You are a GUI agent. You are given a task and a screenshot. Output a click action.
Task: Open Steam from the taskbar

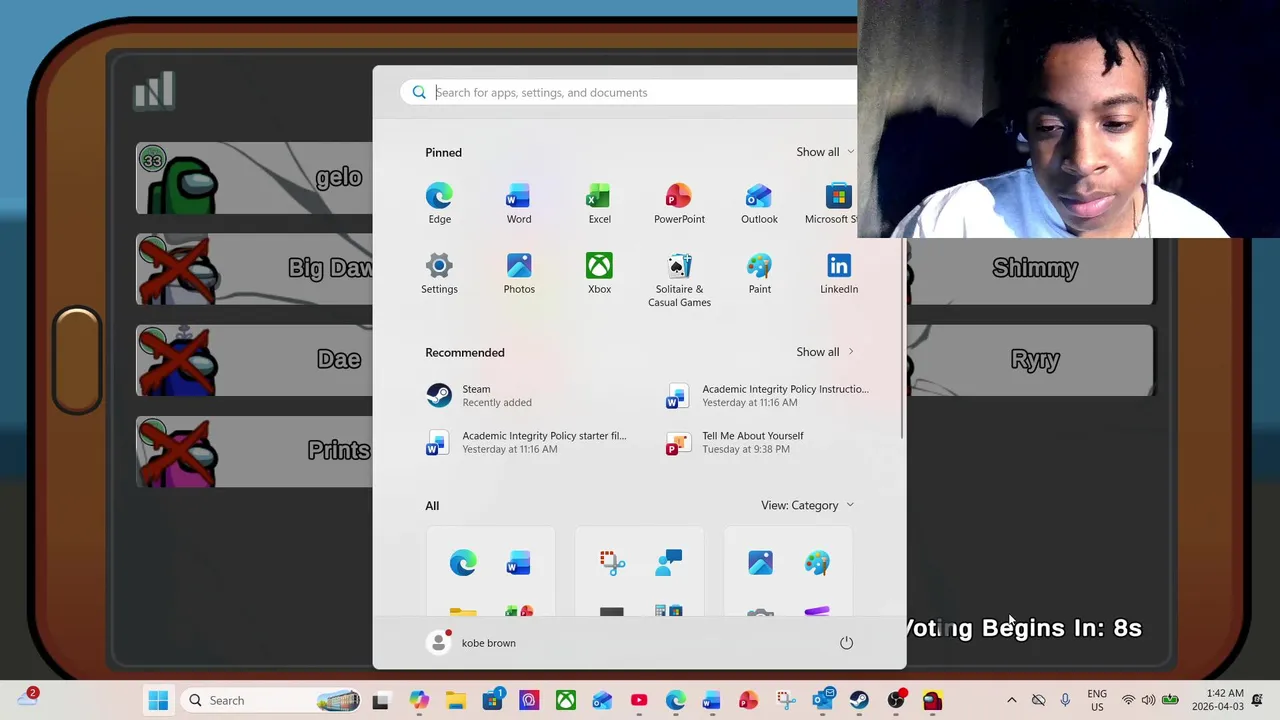(x=859, y=700)
